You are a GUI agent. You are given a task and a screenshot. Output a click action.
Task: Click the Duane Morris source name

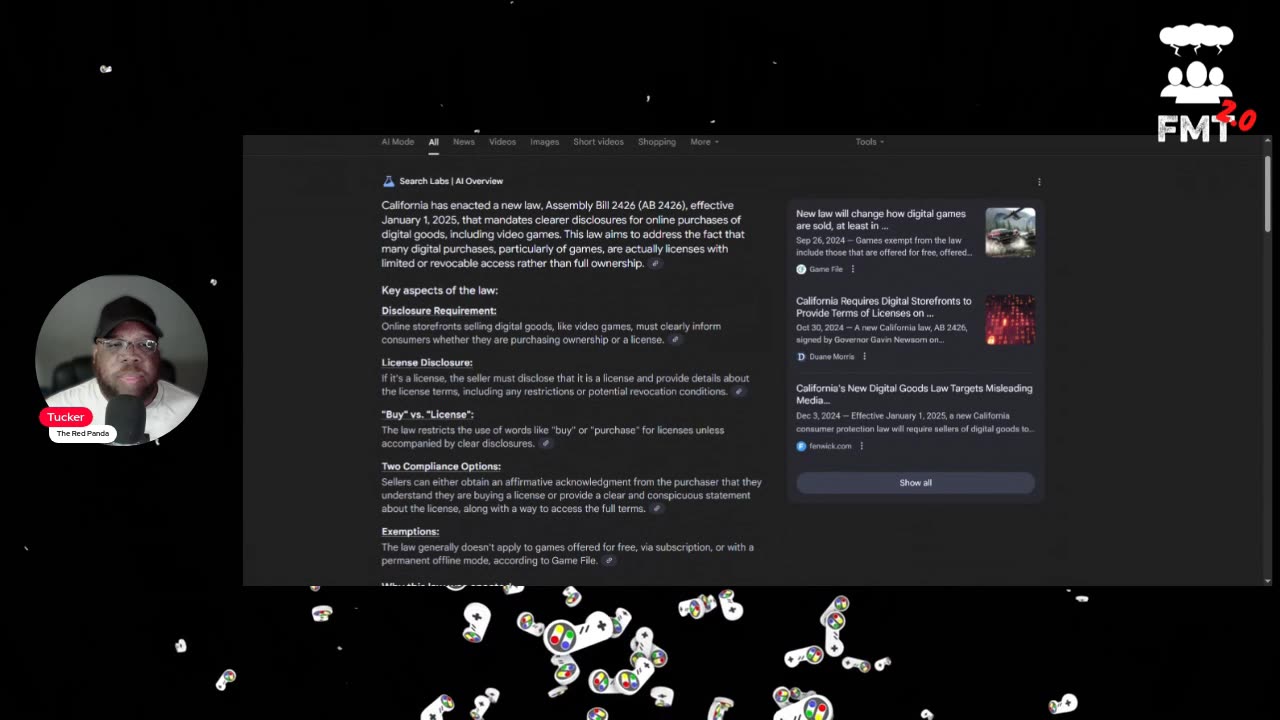[832, 357]
